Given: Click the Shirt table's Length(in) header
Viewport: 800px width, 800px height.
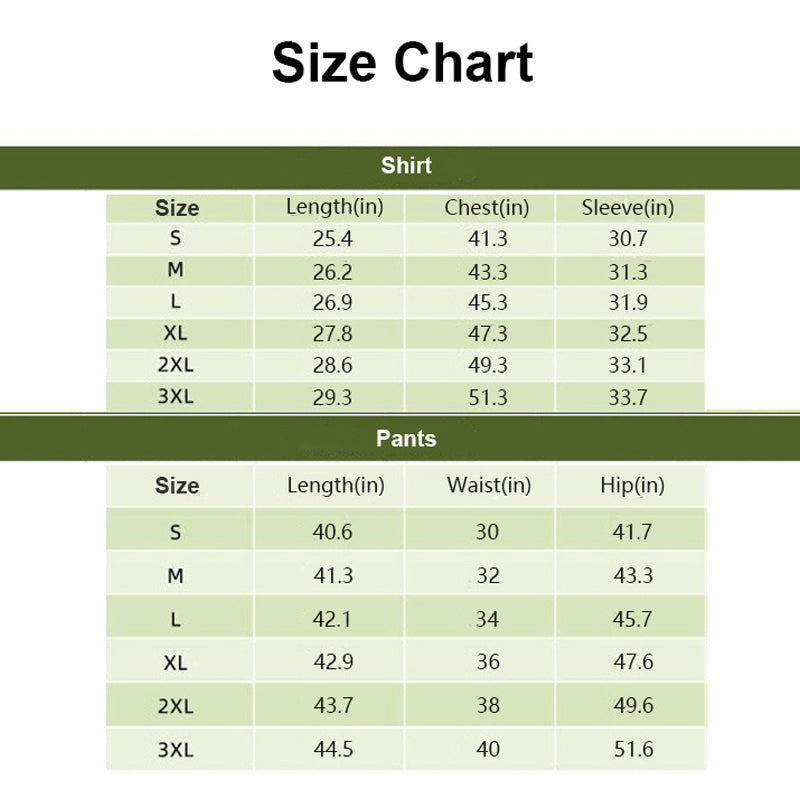Looking at the screenshot, I should [x=334, y=207].
